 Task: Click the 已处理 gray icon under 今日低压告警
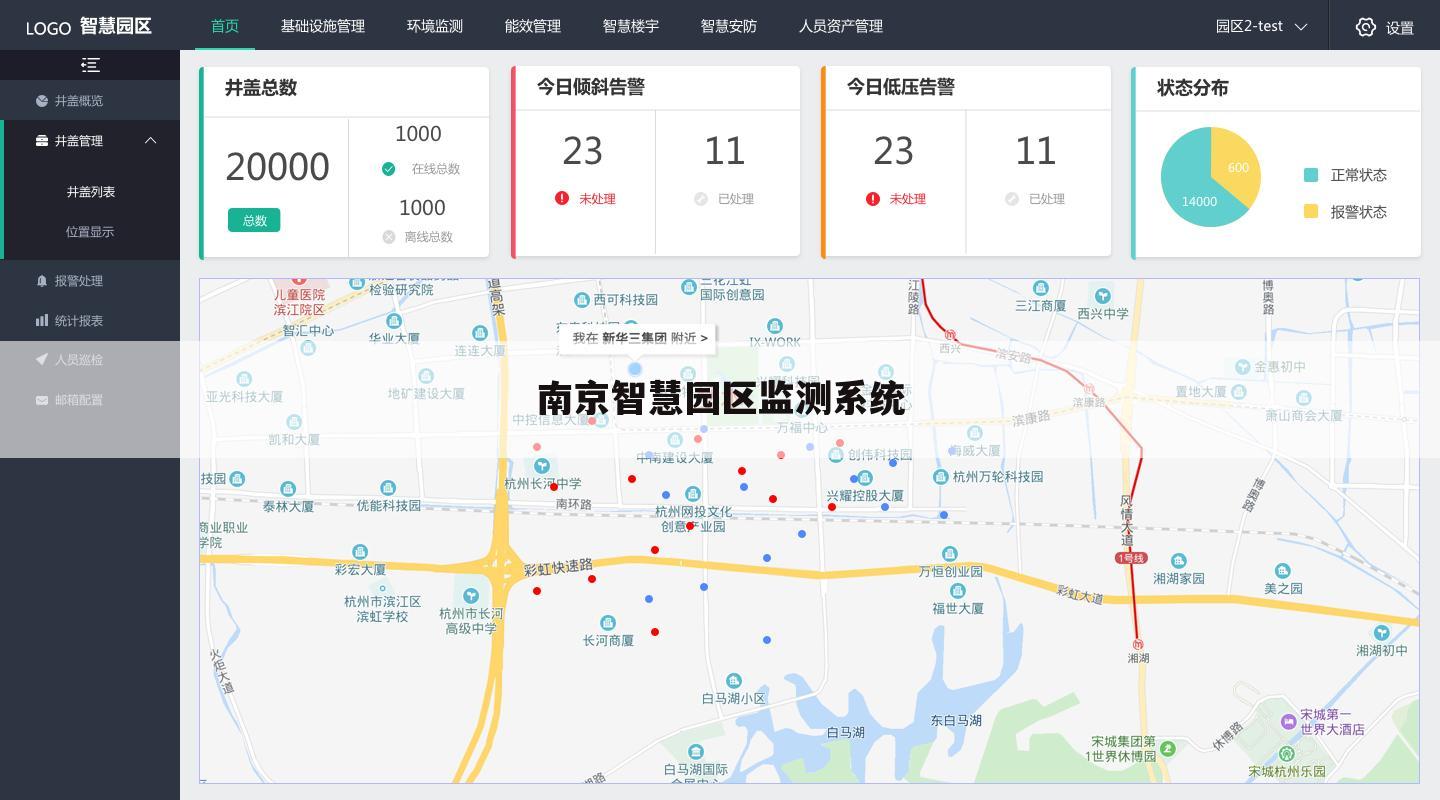1012,199
